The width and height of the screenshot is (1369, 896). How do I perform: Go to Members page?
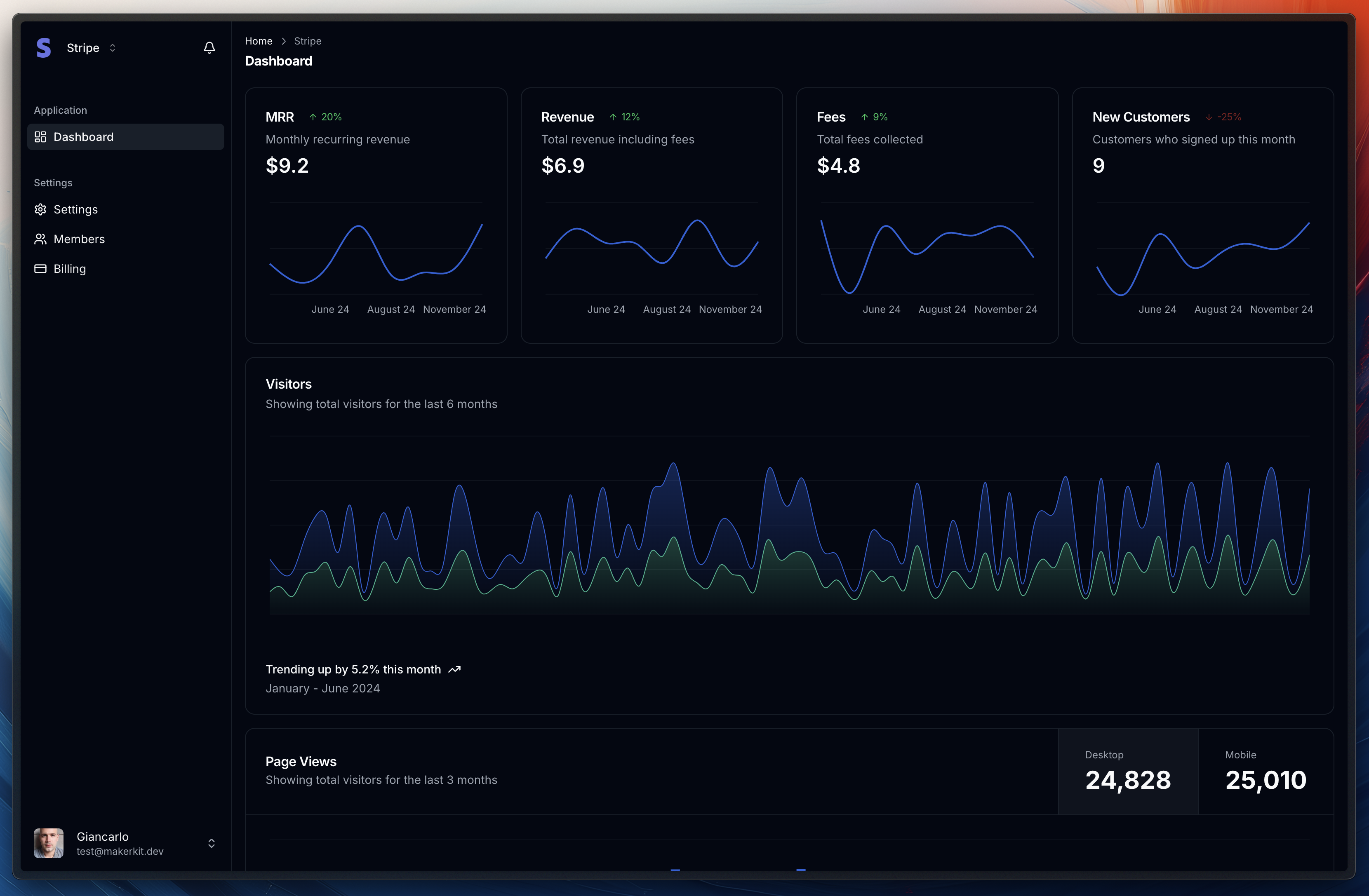(125, 239)
